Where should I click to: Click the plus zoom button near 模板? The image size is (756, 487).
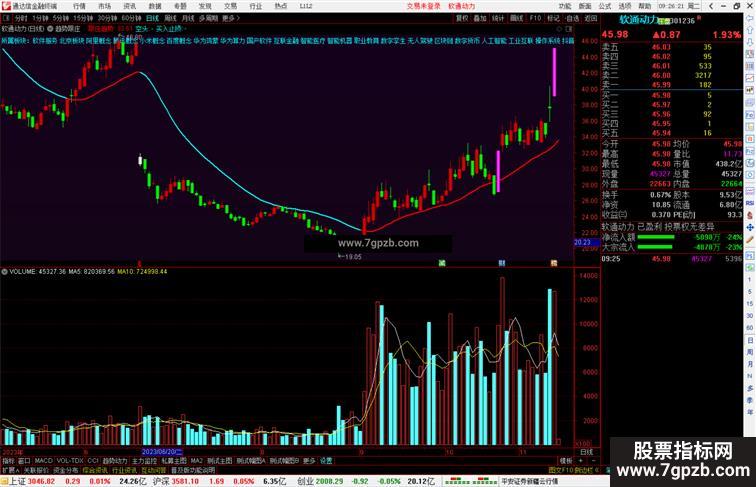click(580, 461)
